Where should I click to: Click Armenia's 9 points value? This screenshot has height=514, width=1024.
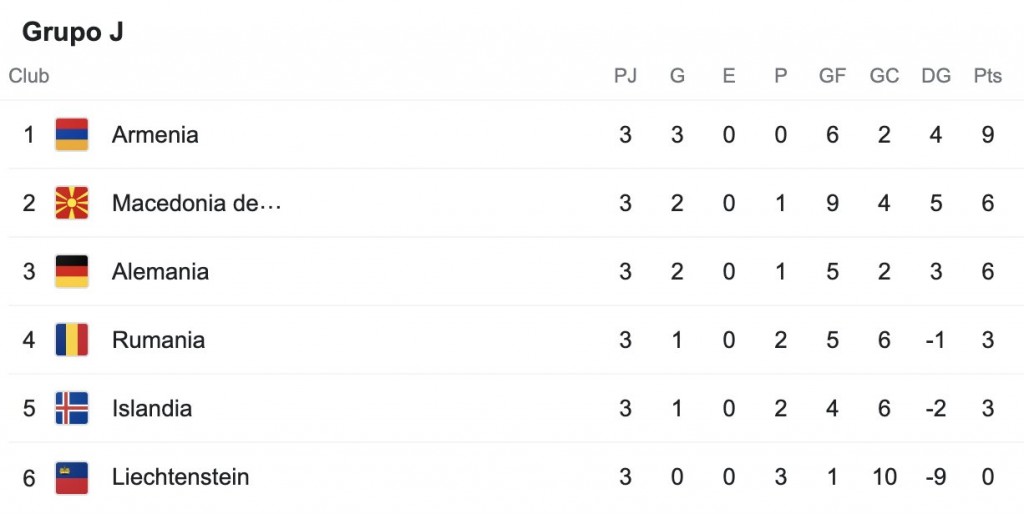click(987, 135)
